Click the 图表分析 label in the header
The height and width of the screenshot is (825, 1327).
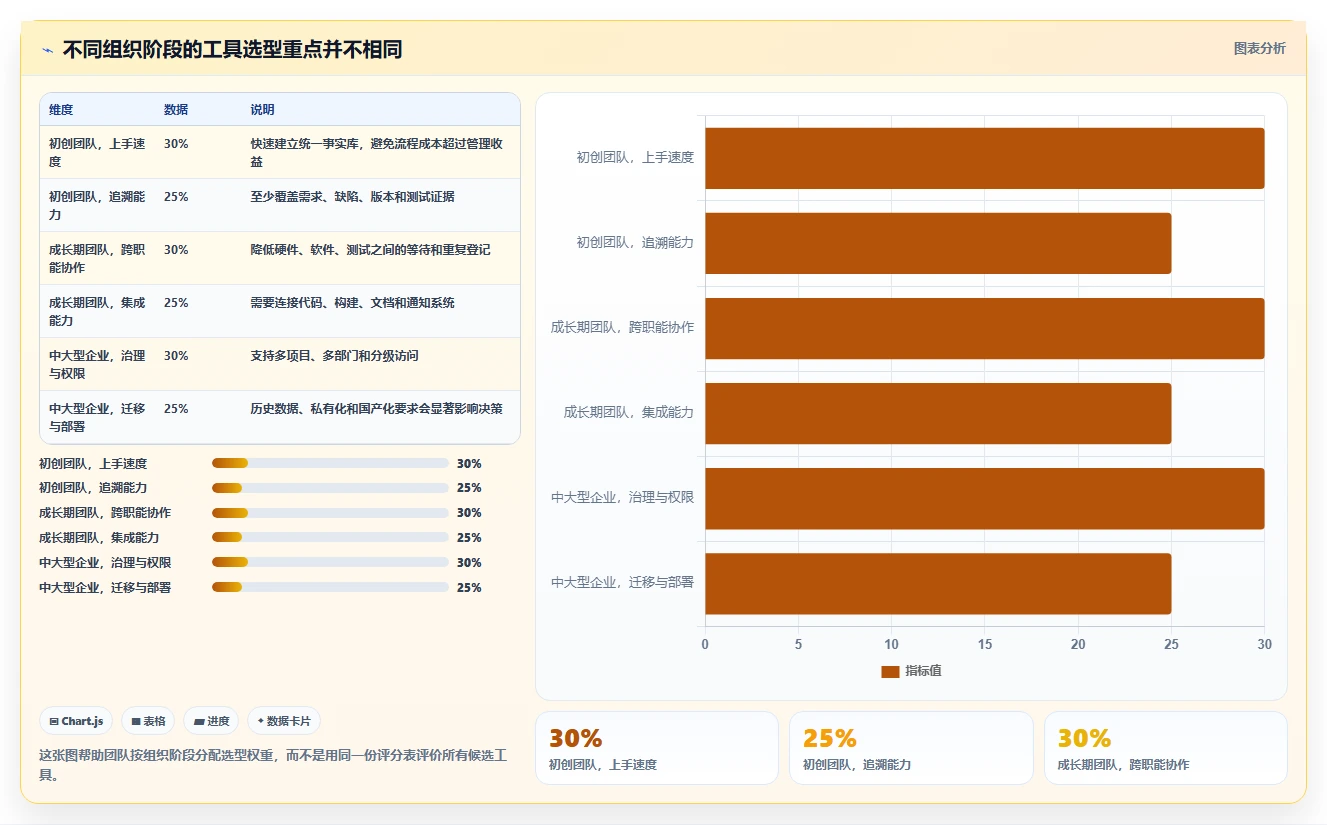click(1259, 48)
